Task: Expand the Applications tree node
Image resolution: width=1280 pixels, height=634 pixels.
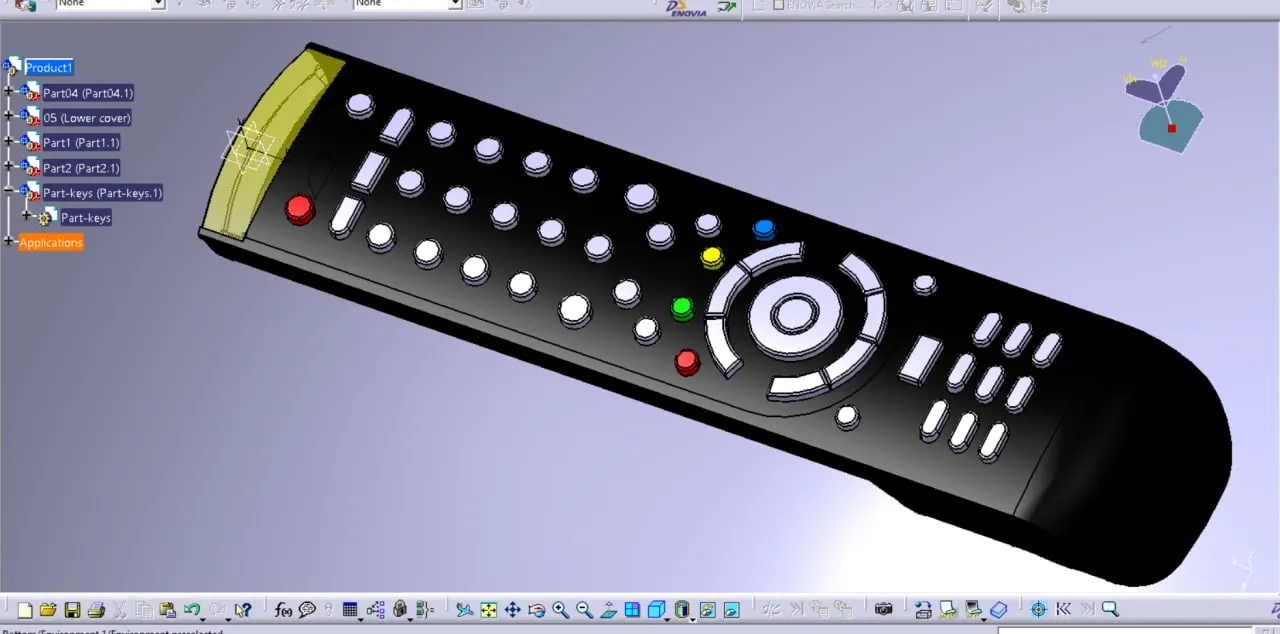Action: click(9, 242)
